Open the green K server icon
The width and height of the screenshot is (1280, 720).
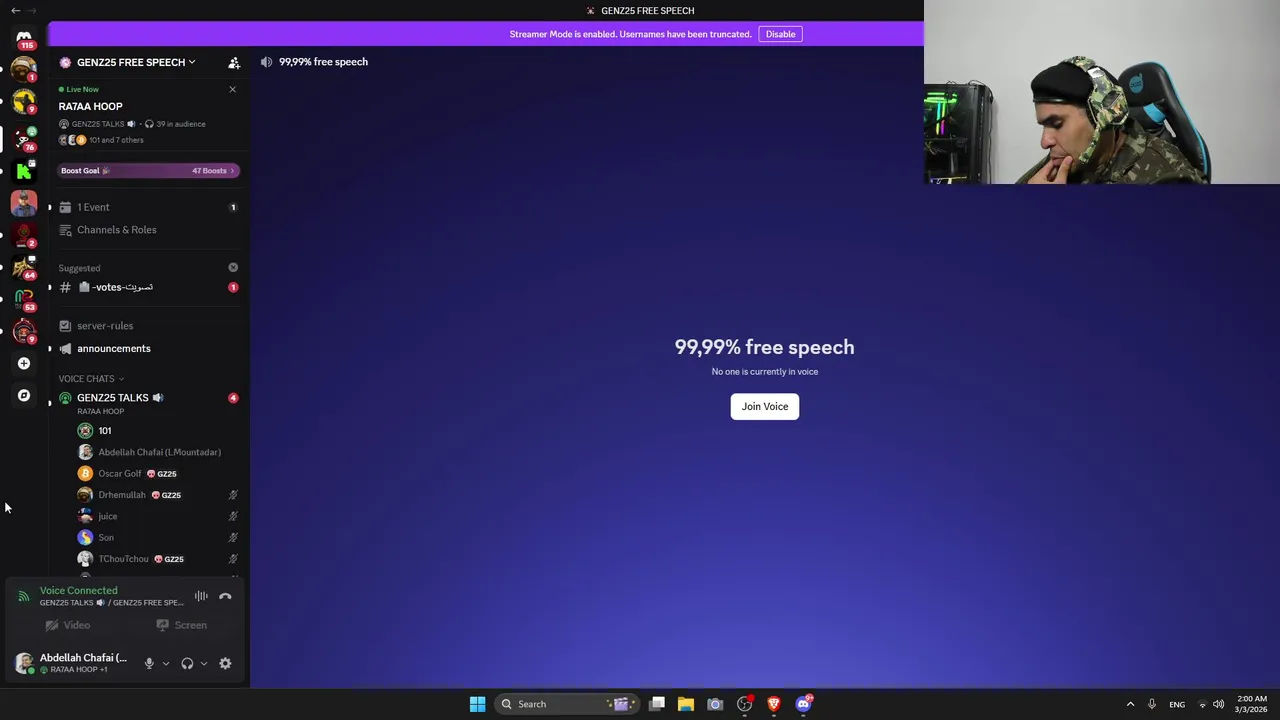(24, 171)
